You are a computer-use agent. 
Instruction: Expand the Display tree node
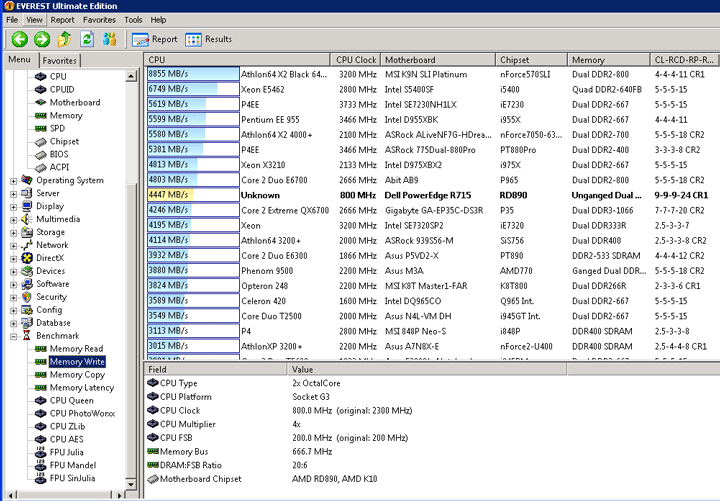[13, 207]
